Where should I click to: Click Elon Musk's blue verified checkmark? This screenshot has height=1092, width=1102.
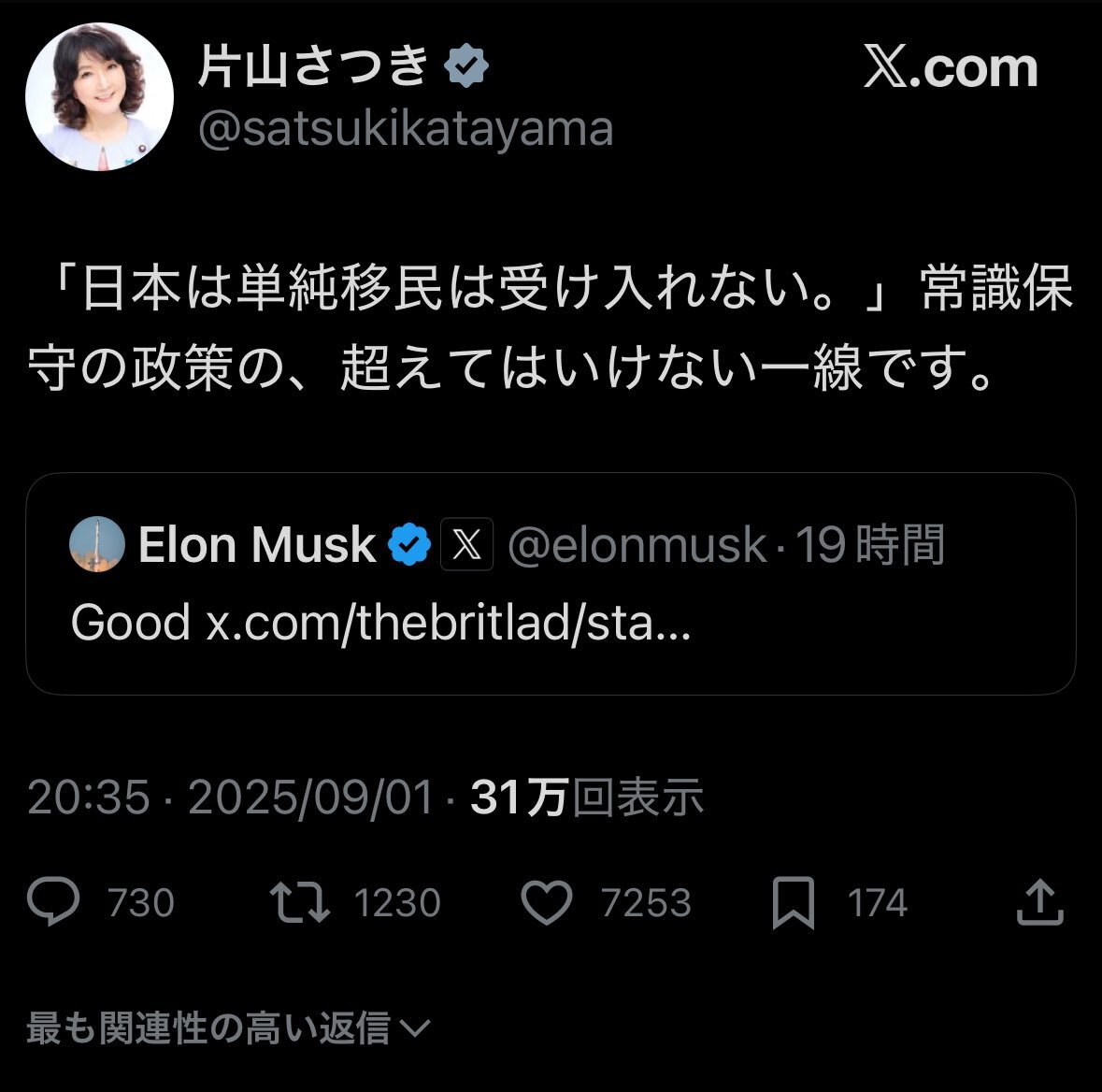click(408, 544)
